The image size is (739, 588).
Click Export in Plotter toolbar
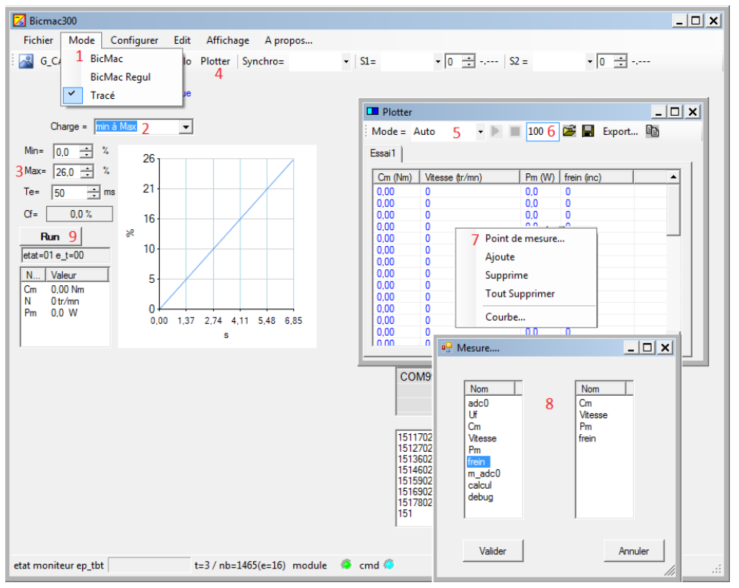620,131
